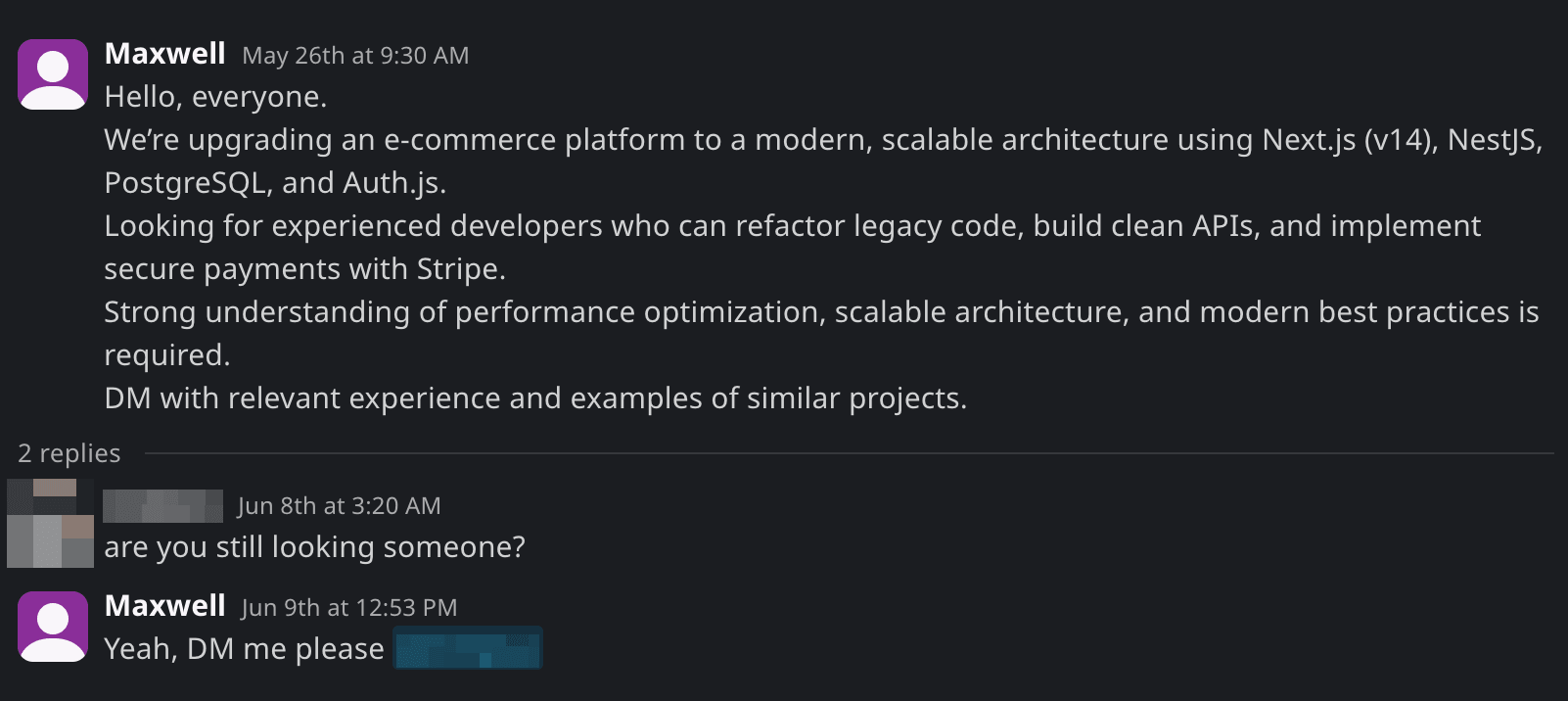Open the Maxwell username on the May 26th message

(165, 54)
